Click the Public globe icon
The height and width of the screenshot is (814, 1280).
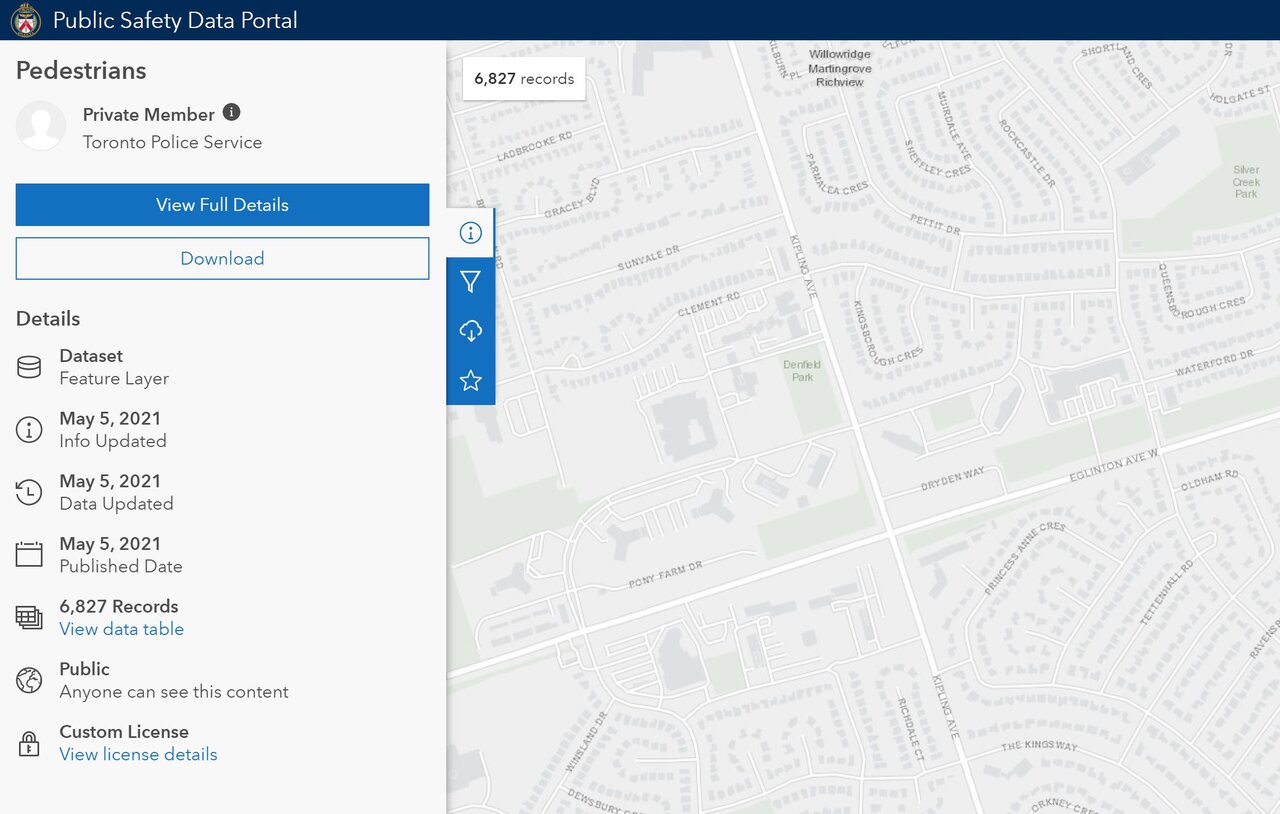click(29, 680)
